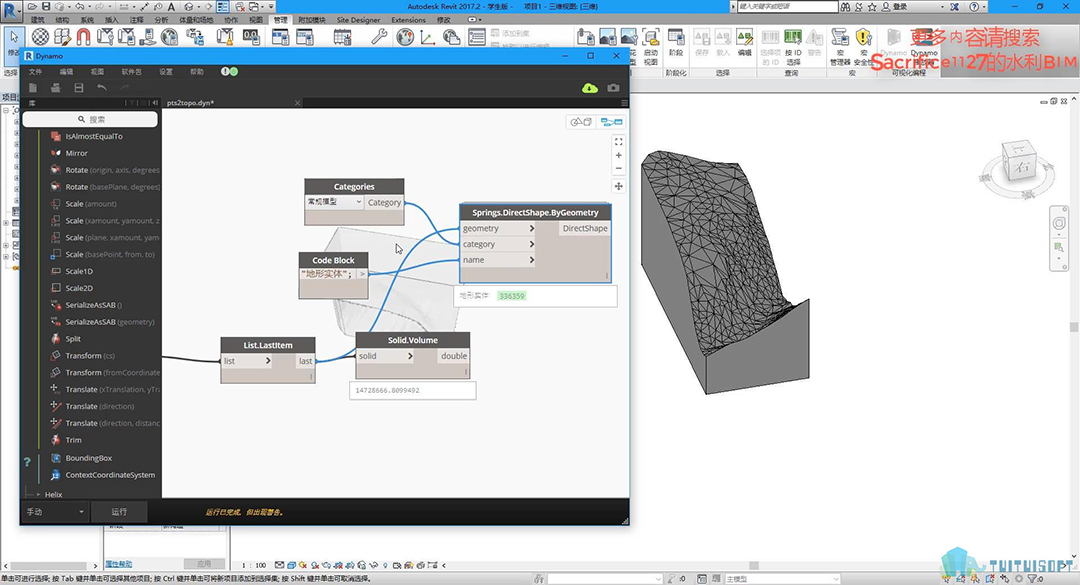Click the ViewCube in the 3D view

[x=1021, y=165]
